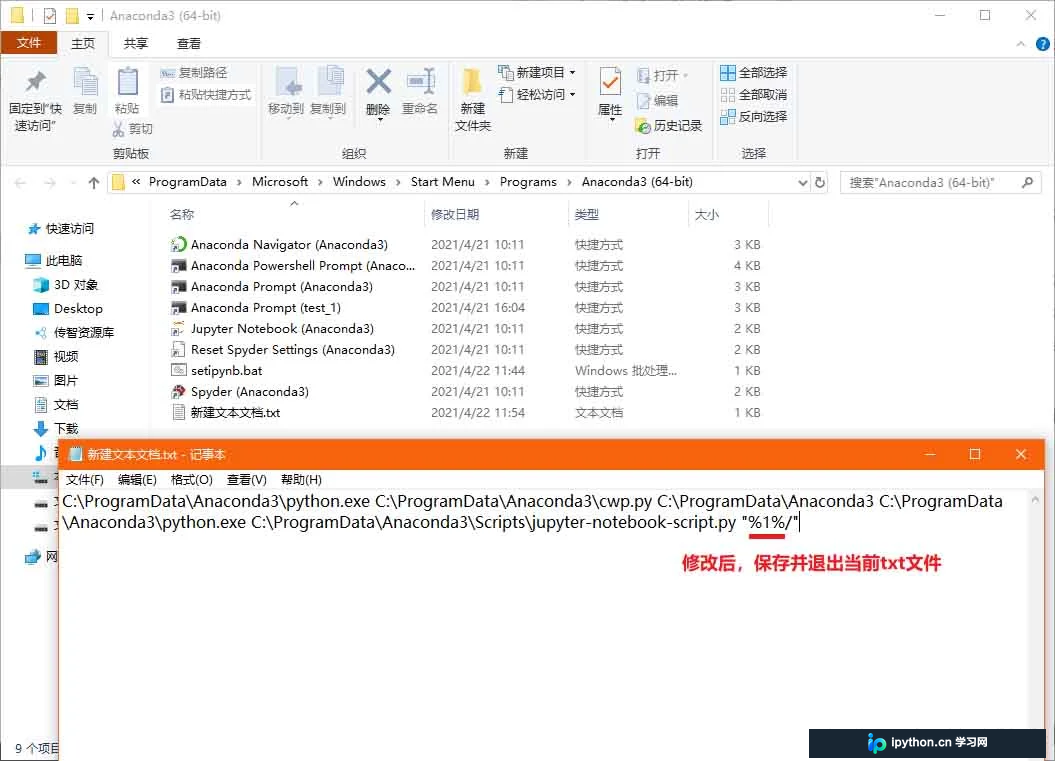Open Notepad 格式(O) menu
The width and height of the screenshot is (1055, 761).
coord(192,480)
